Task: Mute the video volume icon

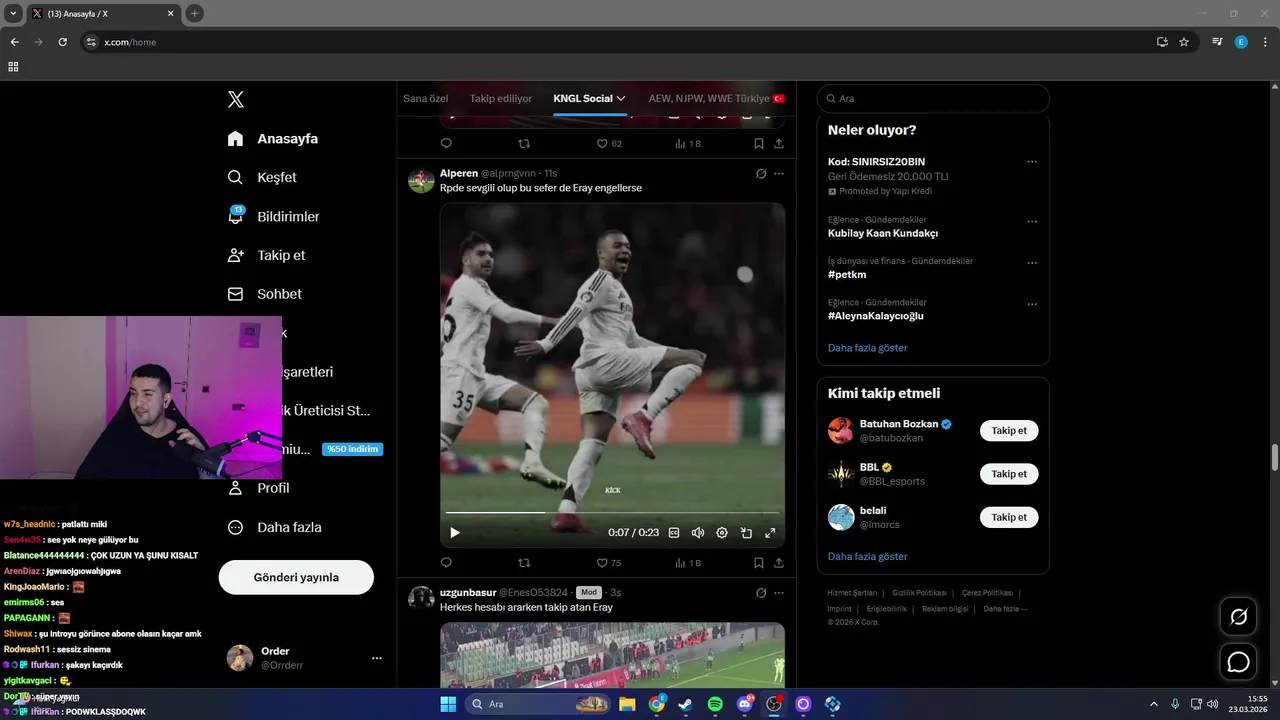Action: [698, 533]
